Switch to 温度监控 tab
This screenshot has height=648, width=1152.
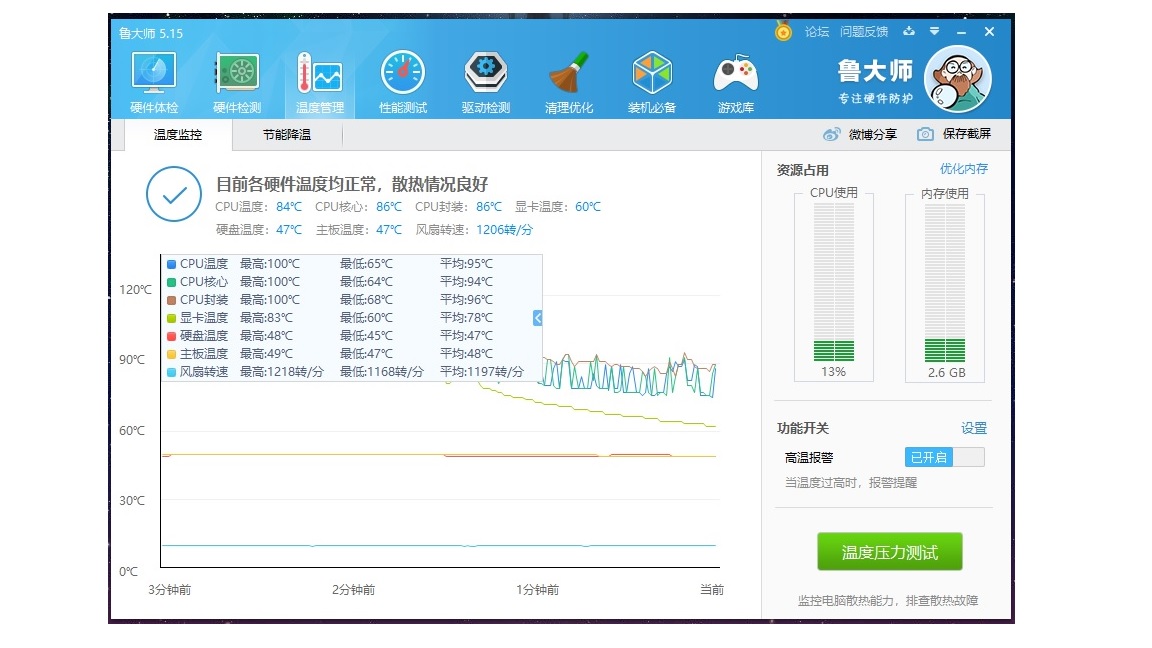pyautogui.click(x=178, y=134)
